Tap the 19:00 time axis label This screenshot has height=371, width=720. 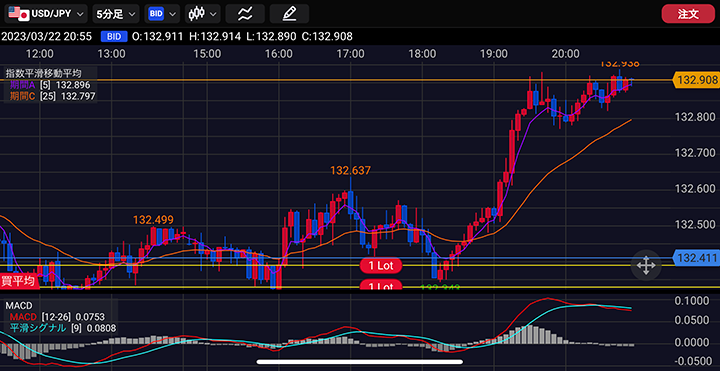(494, 54)
